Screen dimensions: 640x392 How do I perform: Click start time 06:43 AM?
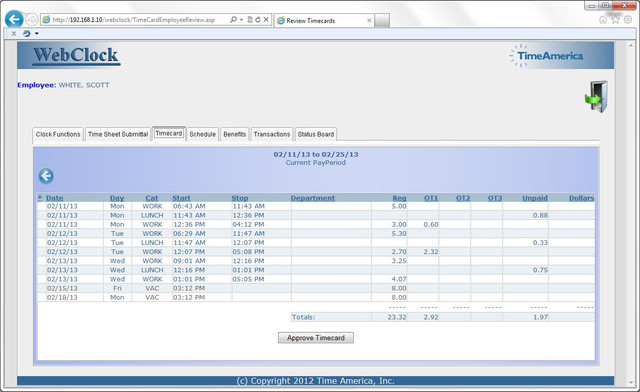189,206
